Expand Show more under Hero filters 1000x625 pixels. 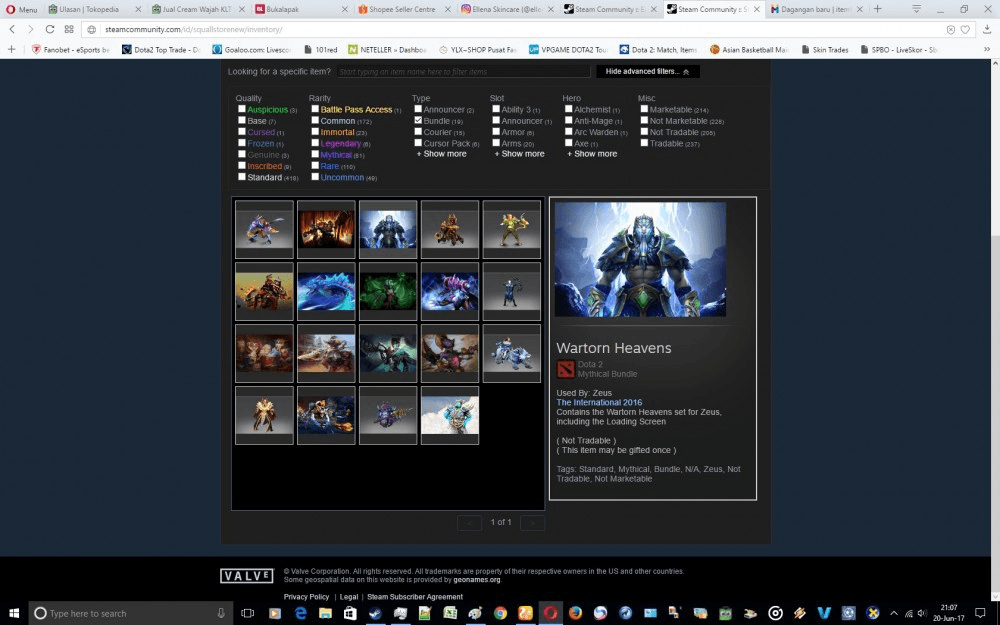[x=592, y=154]
